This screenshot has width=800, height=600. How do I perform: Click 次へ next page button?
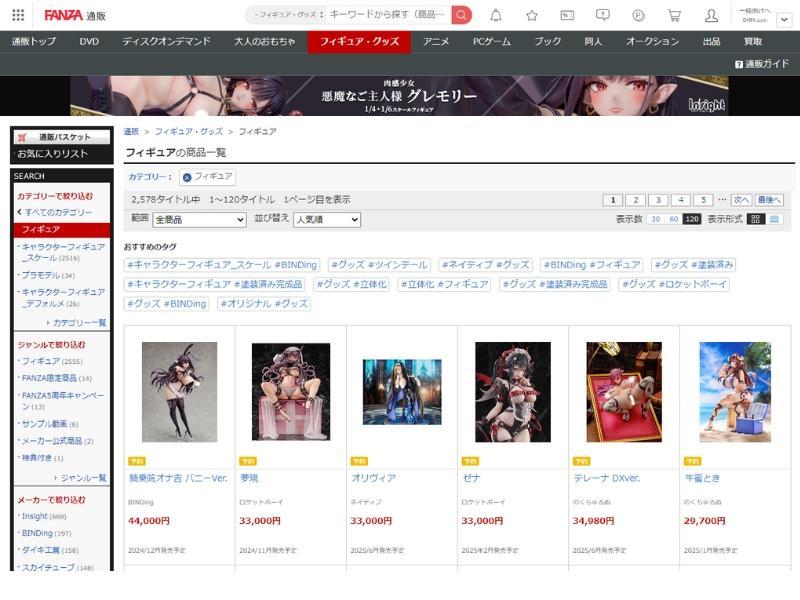[x=741, y=200]
